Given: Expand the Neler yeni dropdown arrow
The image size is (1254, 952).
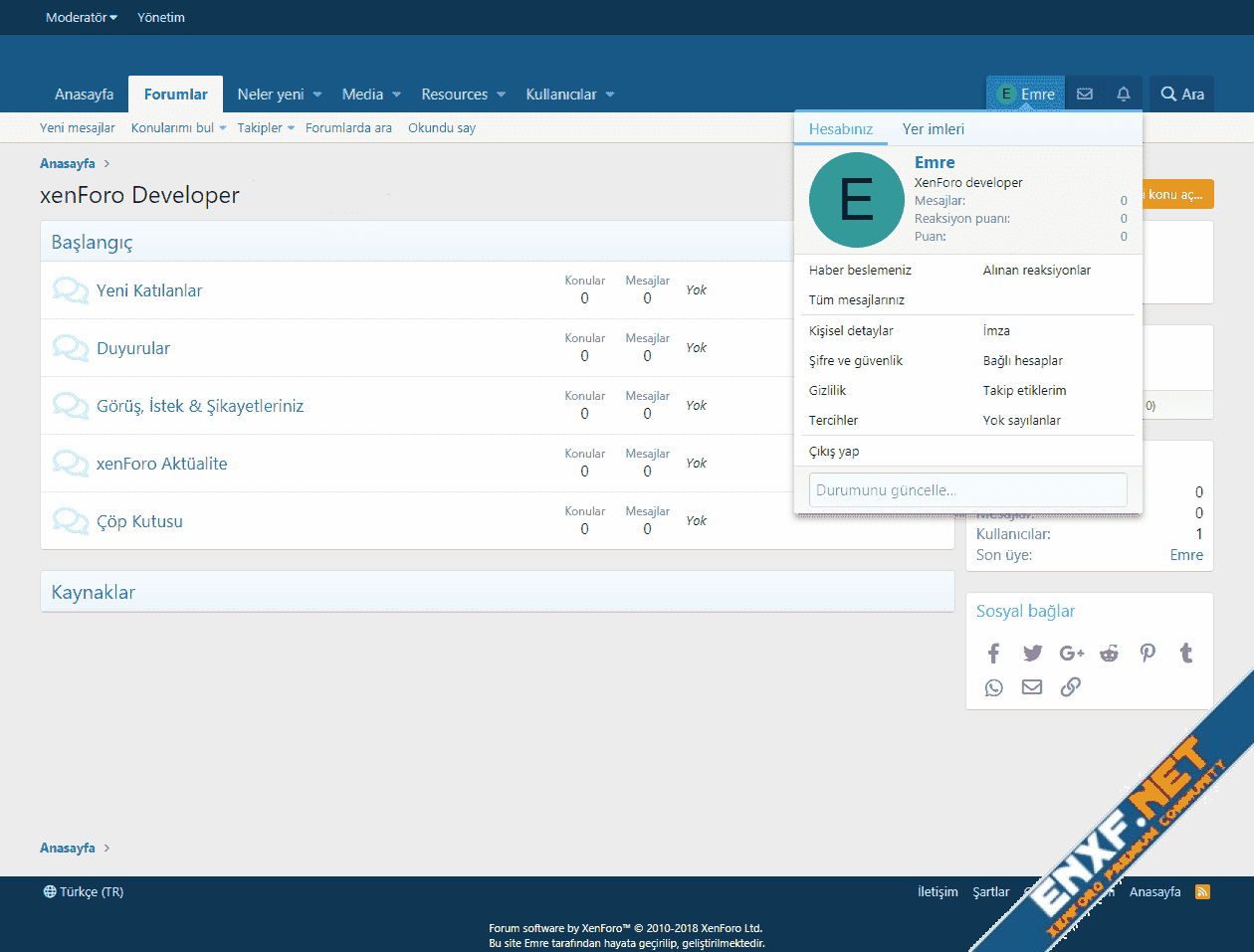Looking at the screenshot, I should [317, 95].
